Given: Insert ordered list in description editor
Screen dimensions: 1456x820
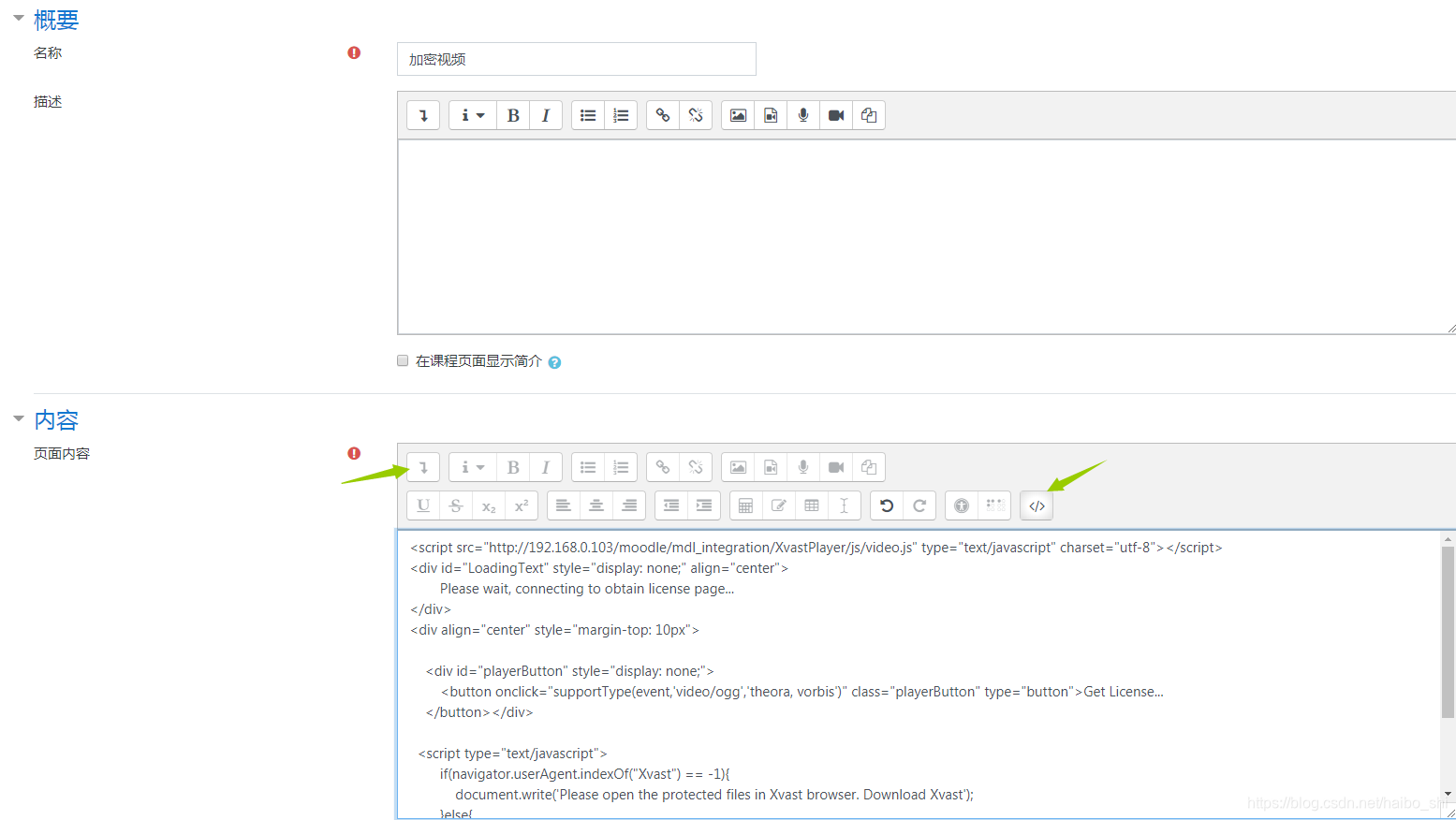Looking at the screenshot, I should click(621, 115).
